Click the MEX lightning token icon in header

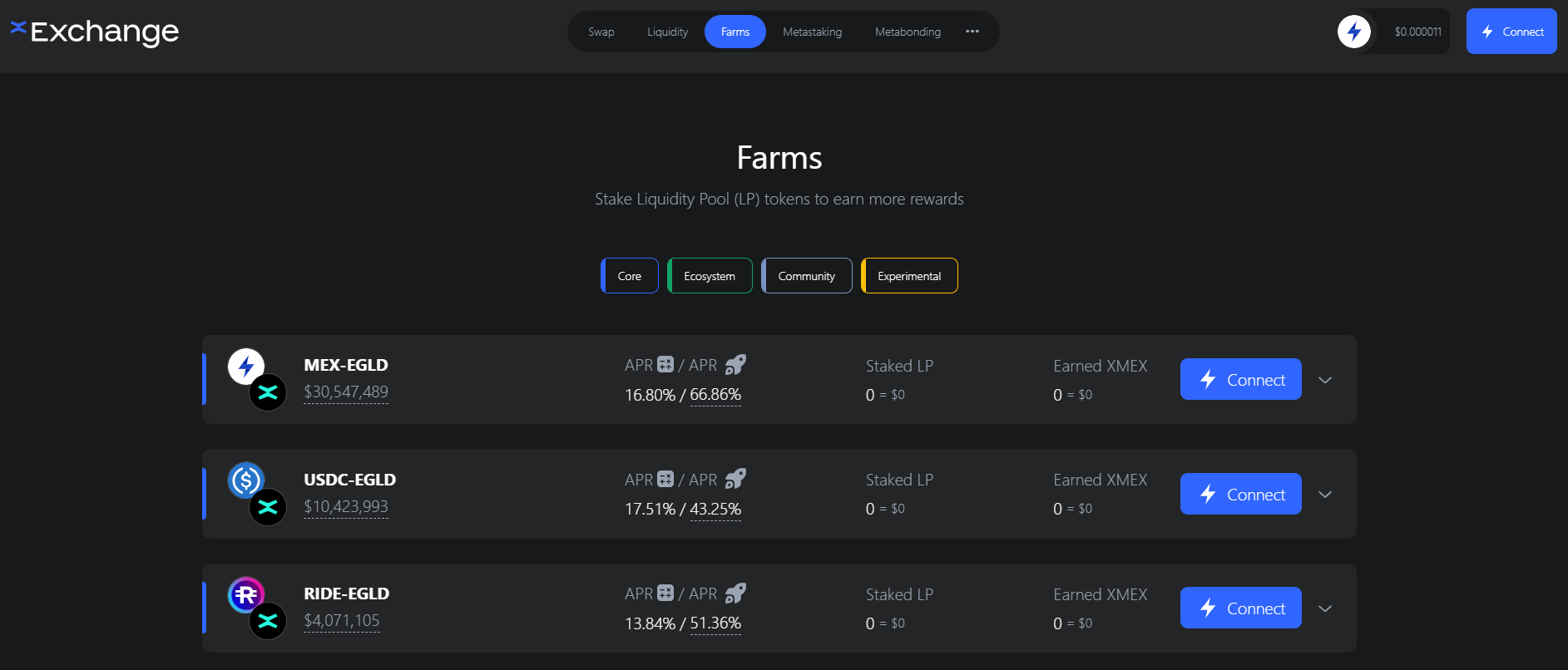(1354, 32)
